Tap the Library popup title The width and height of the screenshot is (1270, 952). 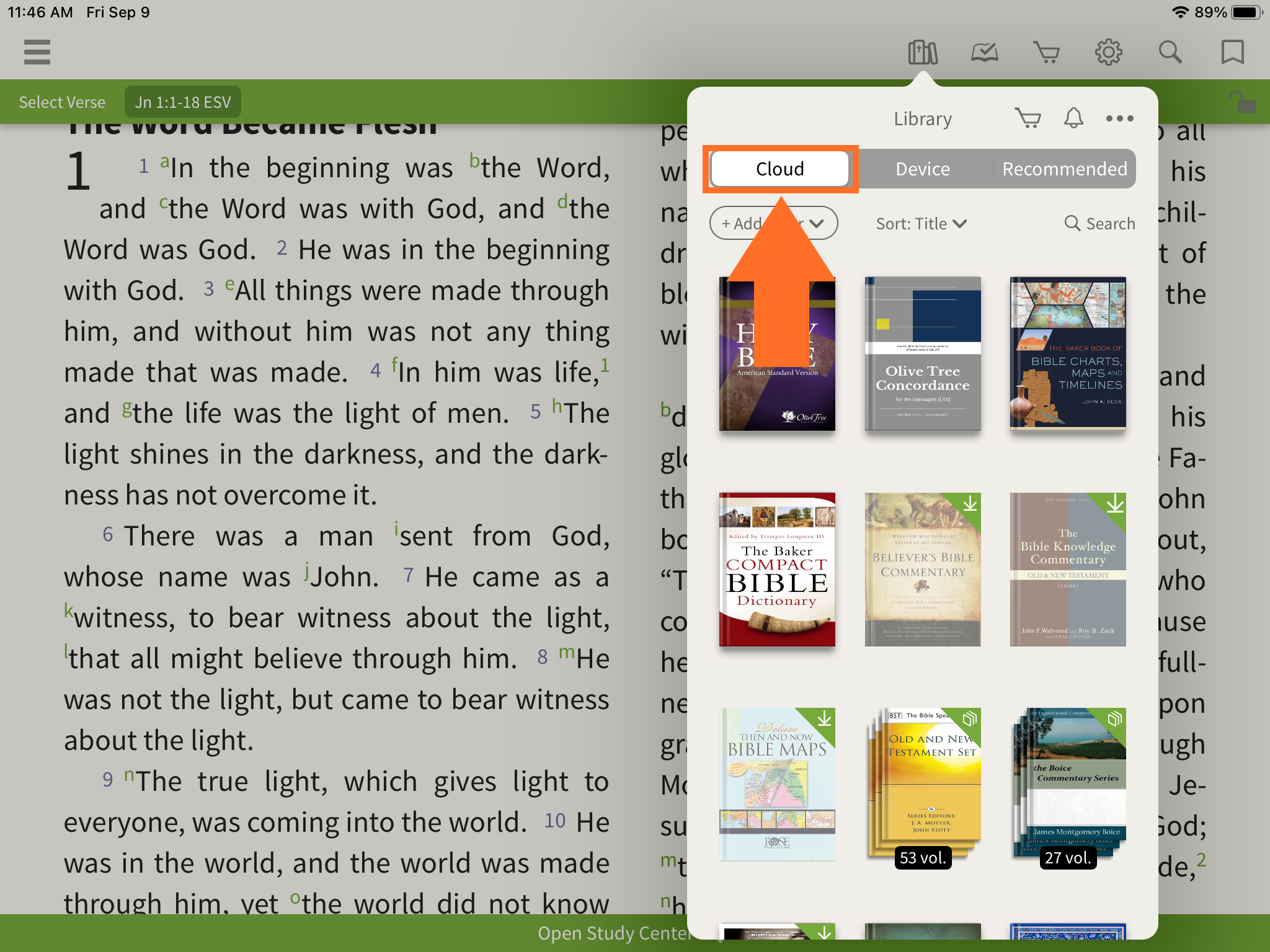pos(923,118)
